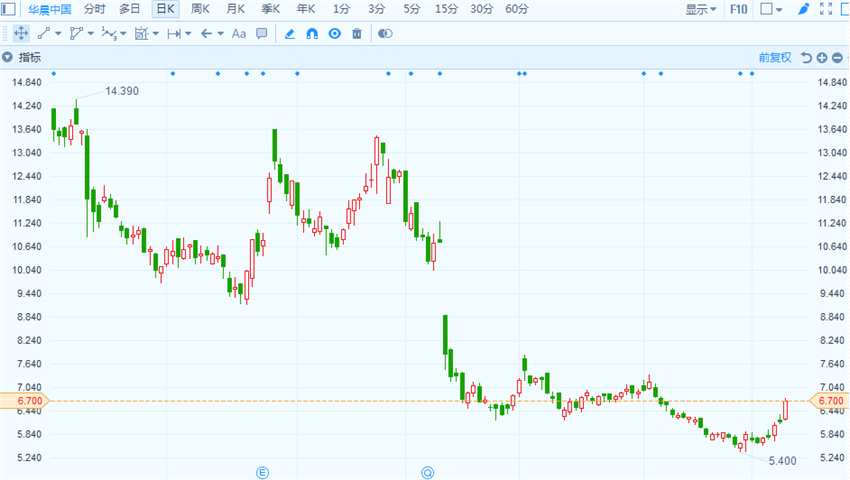Click the 华晨中国 stock name link
This screenshot has height=480, width=850.
(49, 9)
